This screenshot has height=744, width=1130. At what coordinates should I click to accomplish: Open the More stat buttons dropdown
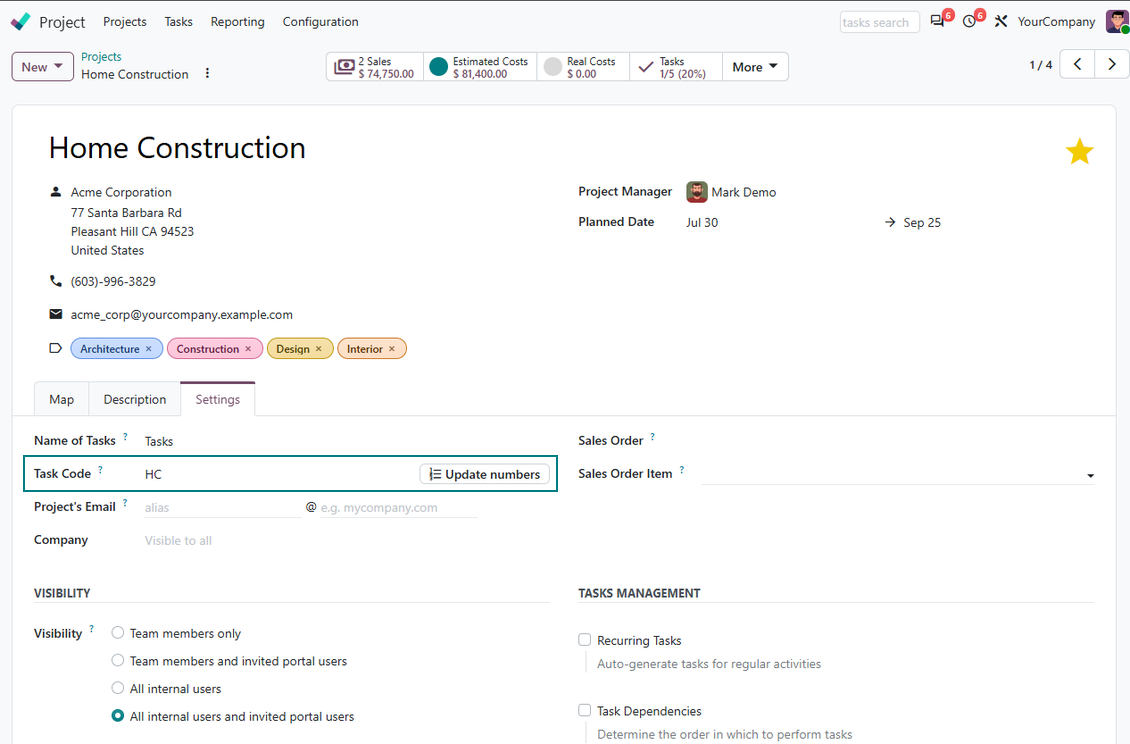click(x=755, y=67)
